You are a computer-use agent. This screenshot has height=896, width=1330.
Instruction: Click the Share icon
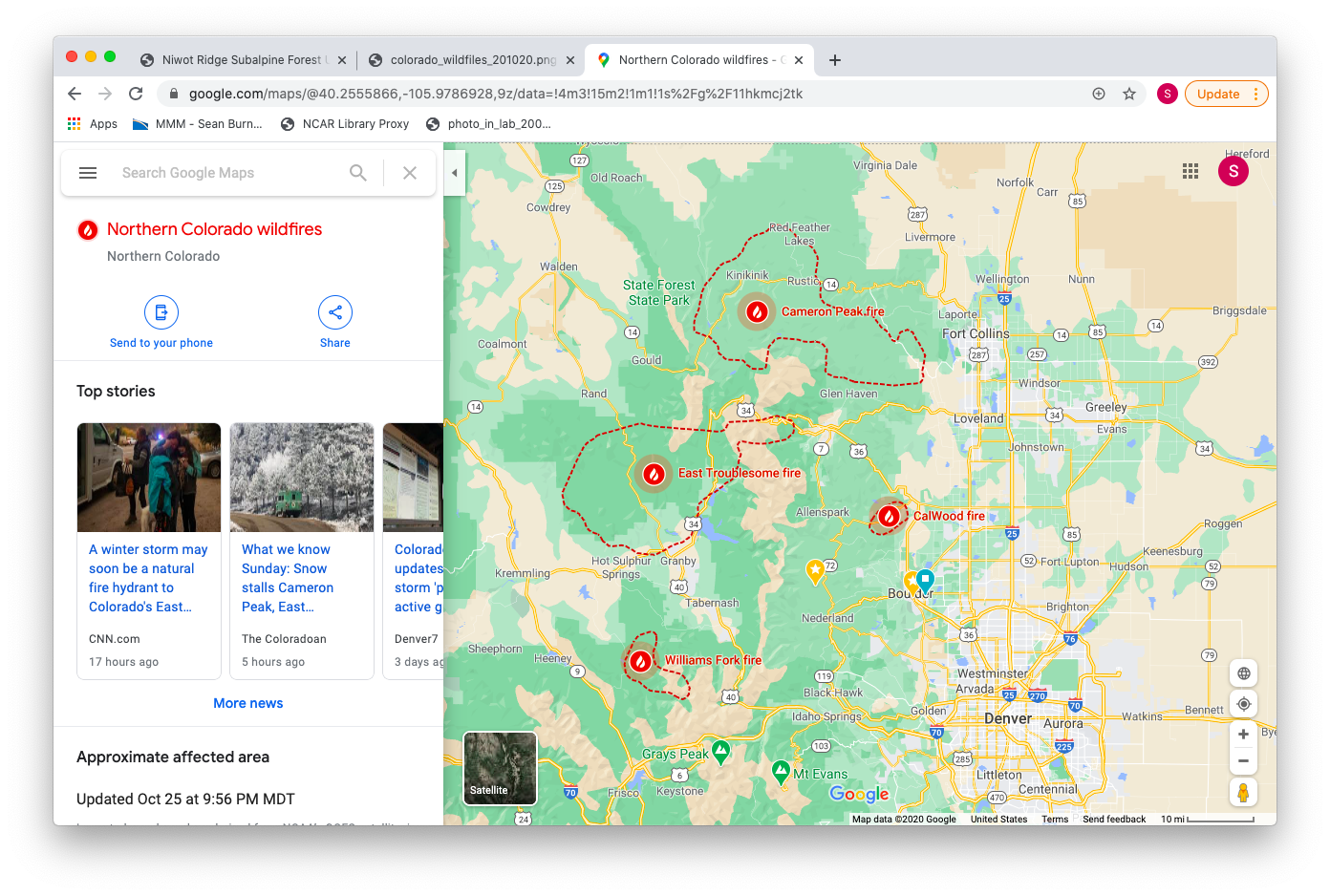335,312
